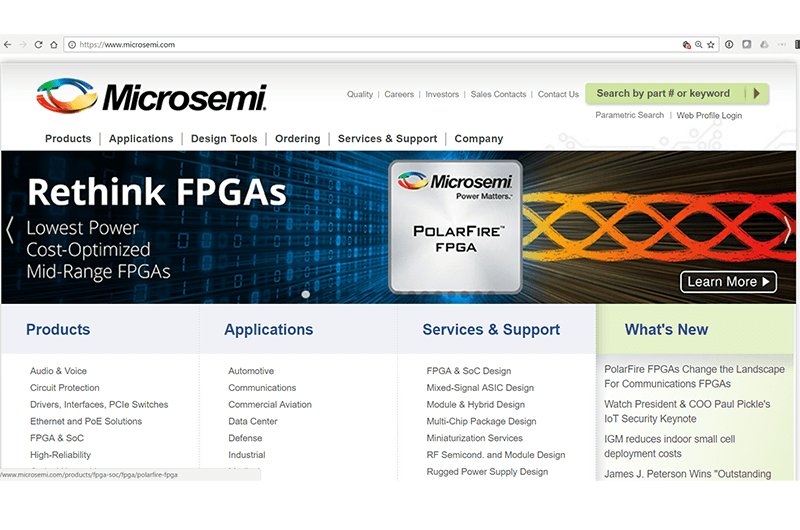Open High-Reliability products link
The height and width of the screenshot is (530, 800).
click(60, 455)
